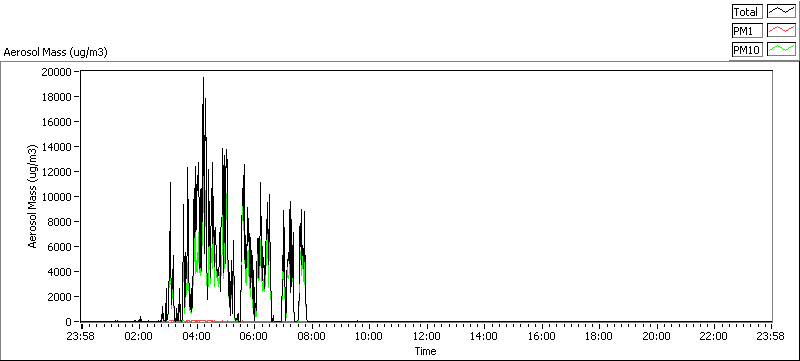Click the 18:00 time tick label

pyautogui.click(x=598, y=336)
